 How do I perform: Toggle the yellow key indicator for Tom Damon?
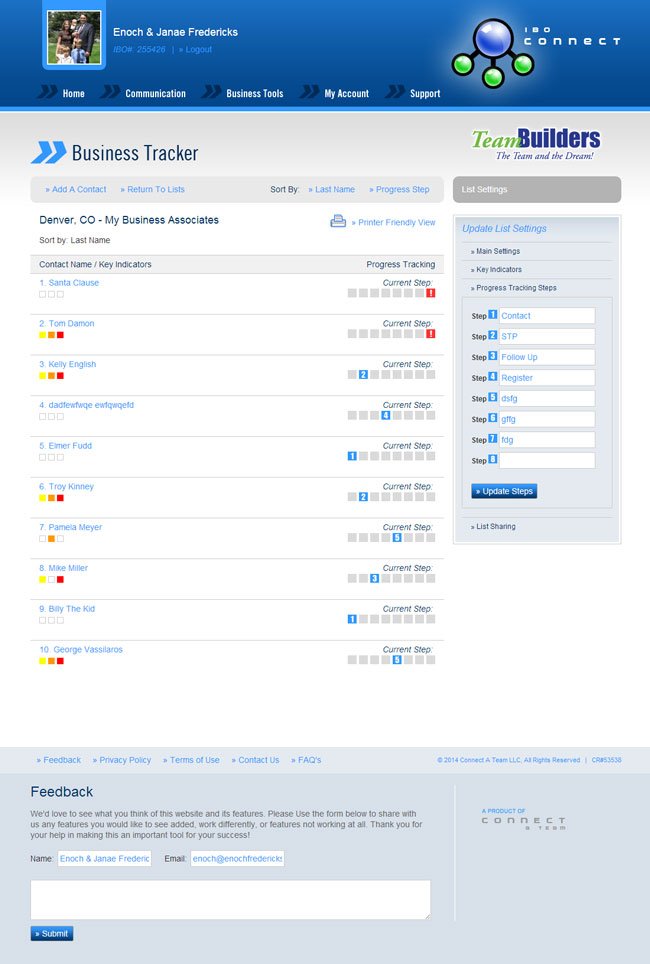tap(42, 335)
